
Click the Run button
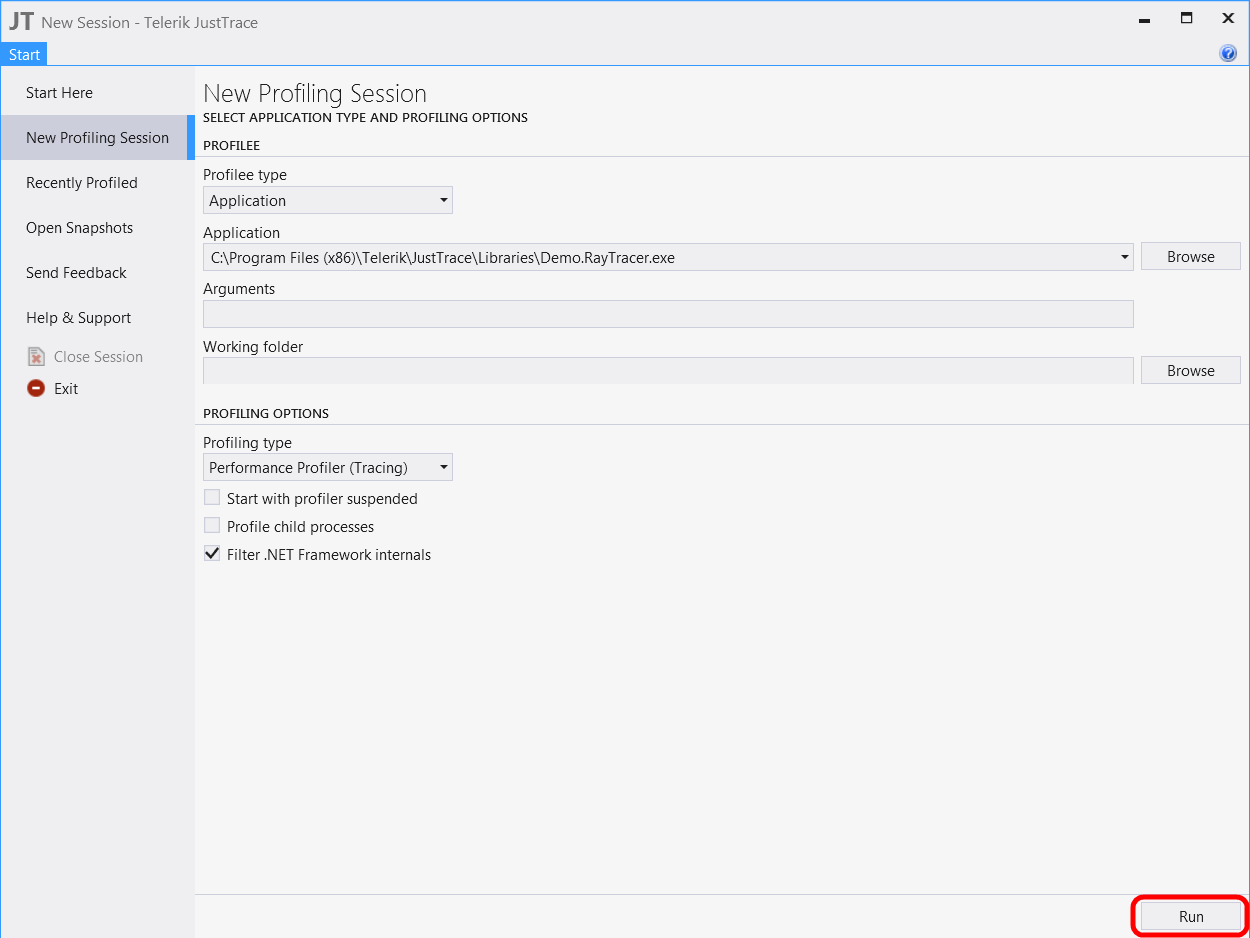1190,916
